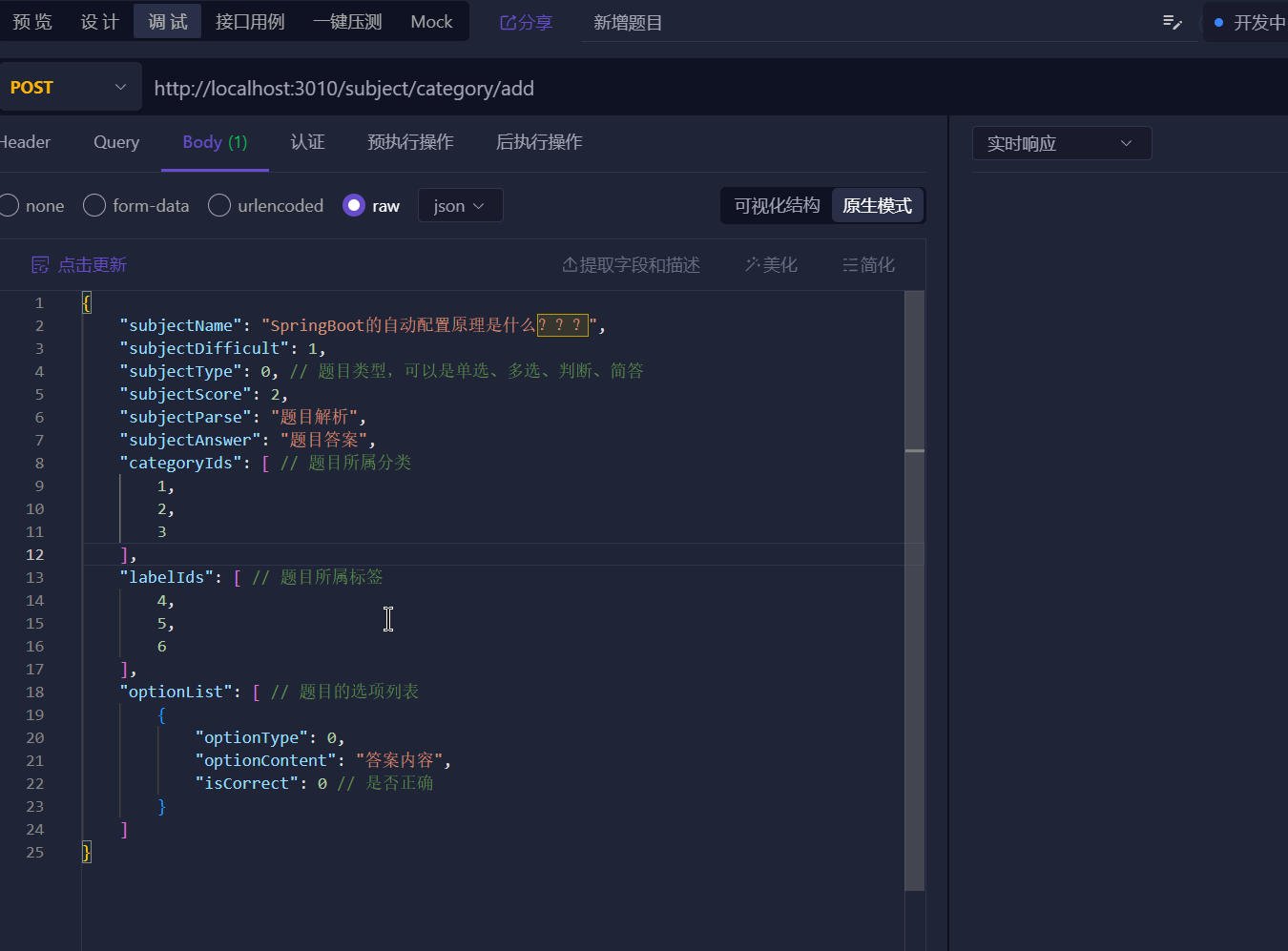The height and width of the screenshot is (951, 1288).
Task: Click the edit-list icon near 开发中
Action: click(1173, 22)
